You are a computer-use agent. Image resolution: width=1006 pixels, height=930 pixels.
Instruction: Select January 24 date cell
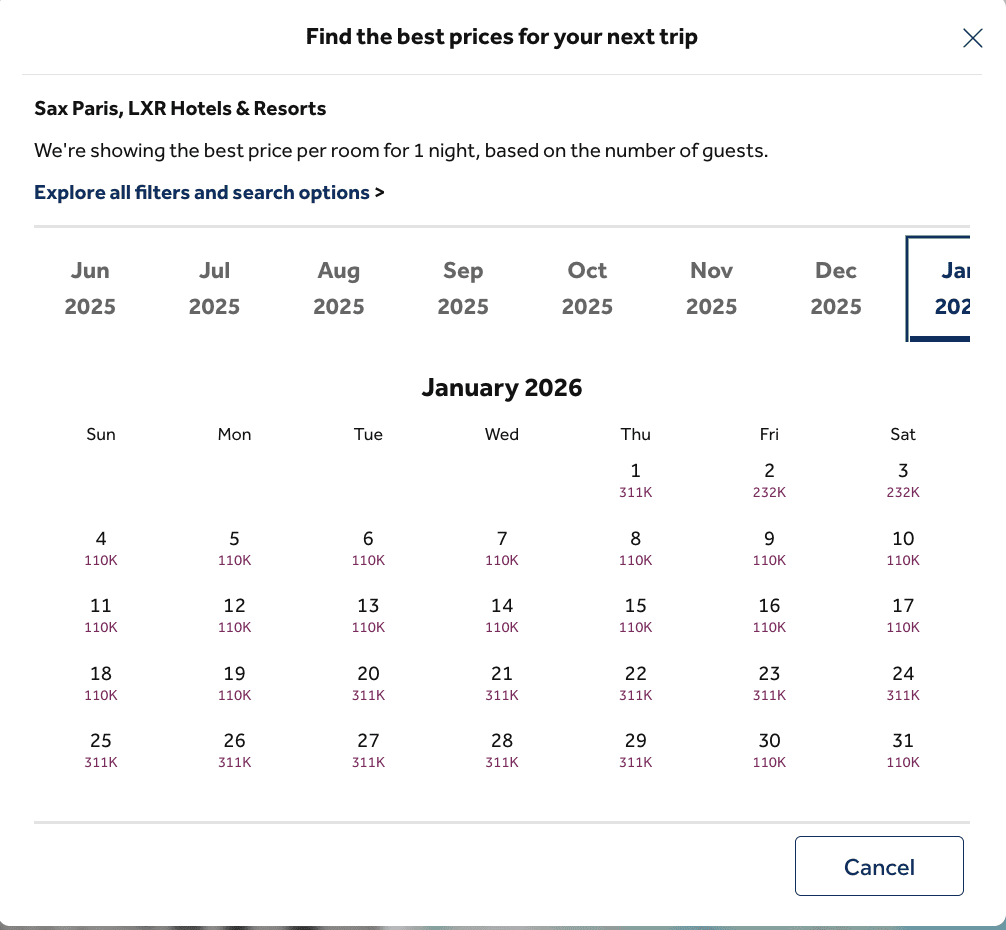click(x=903, y=682)
